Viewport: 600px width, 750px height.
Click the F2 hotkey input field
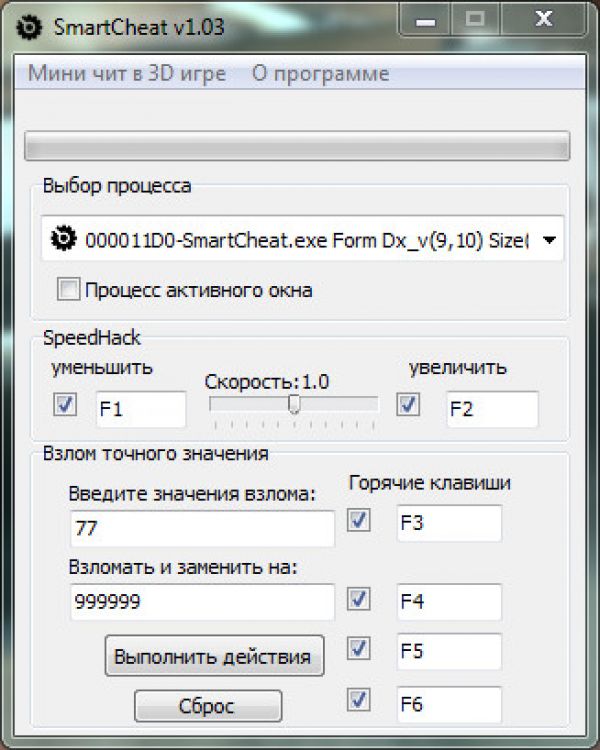point(491,409)
